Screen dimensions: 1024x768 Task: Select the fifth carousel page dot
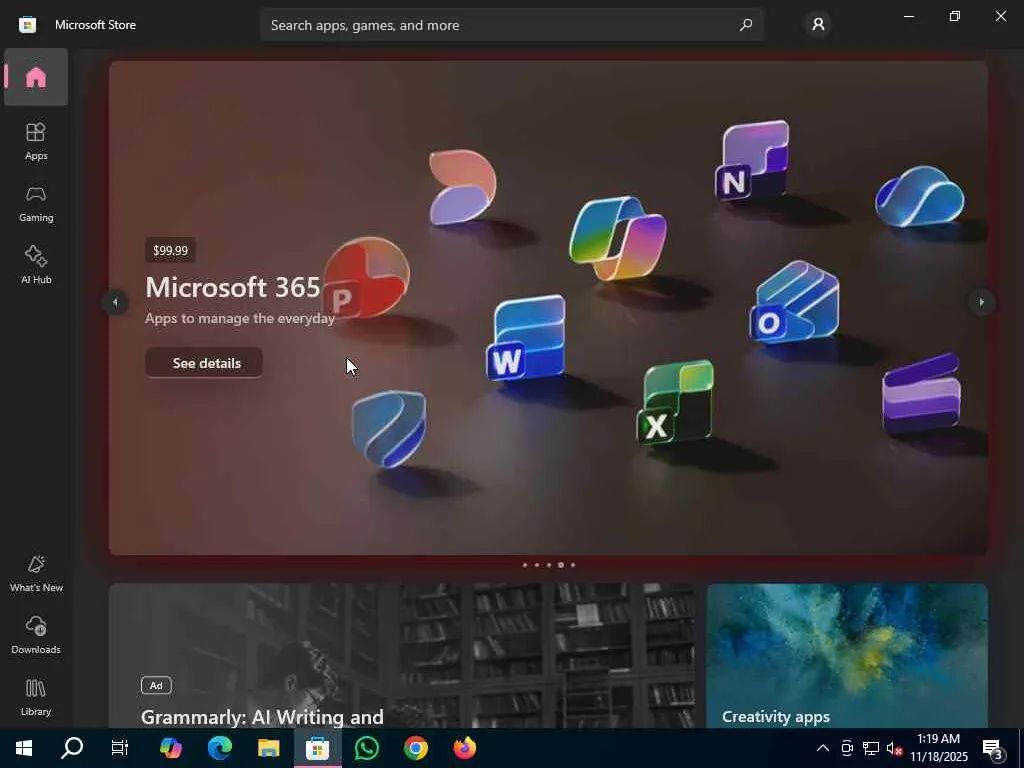tap(573, 565)
